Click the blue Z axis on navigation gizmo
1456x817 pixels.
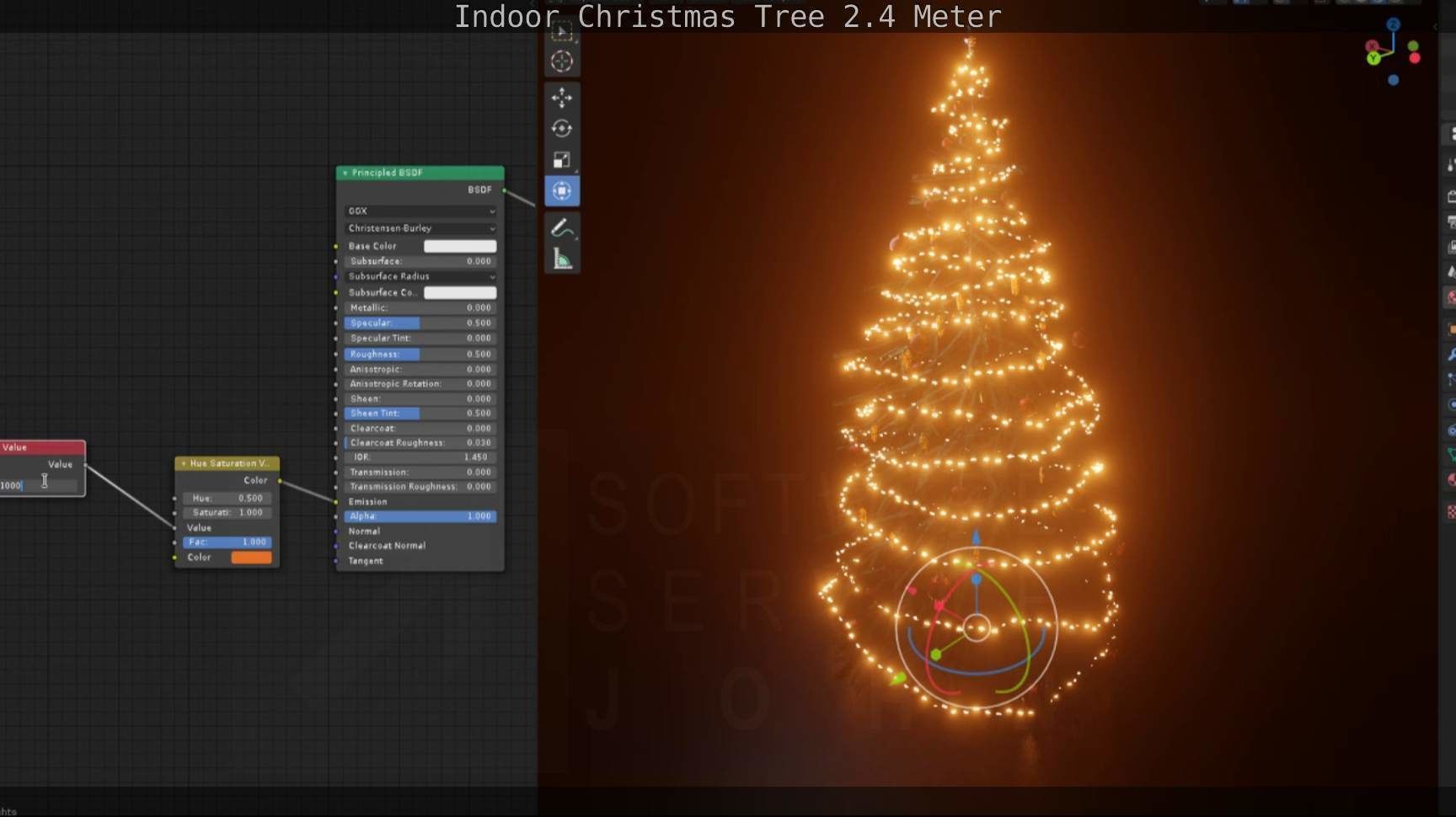(1393, 25)
